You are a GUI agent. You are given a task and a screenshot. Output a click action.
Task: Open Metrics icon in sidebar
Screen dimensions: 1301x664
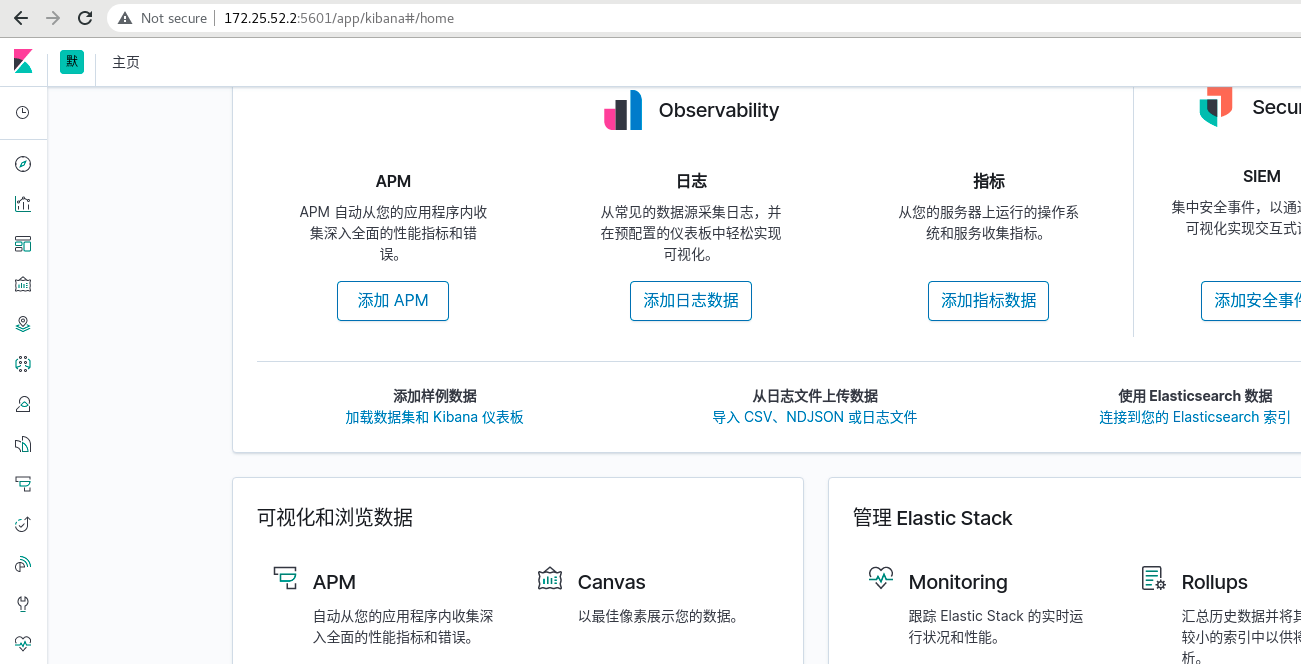[23, 404]
